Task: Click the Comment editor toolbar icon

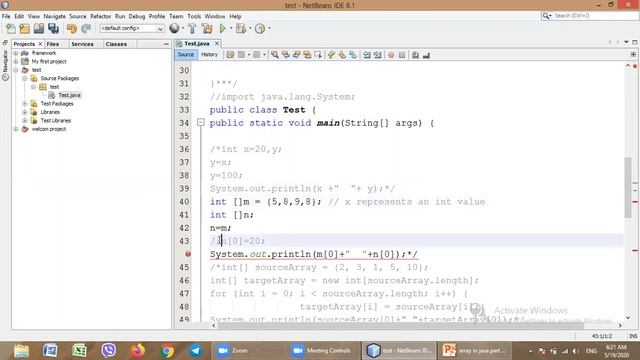Action: 415,55
